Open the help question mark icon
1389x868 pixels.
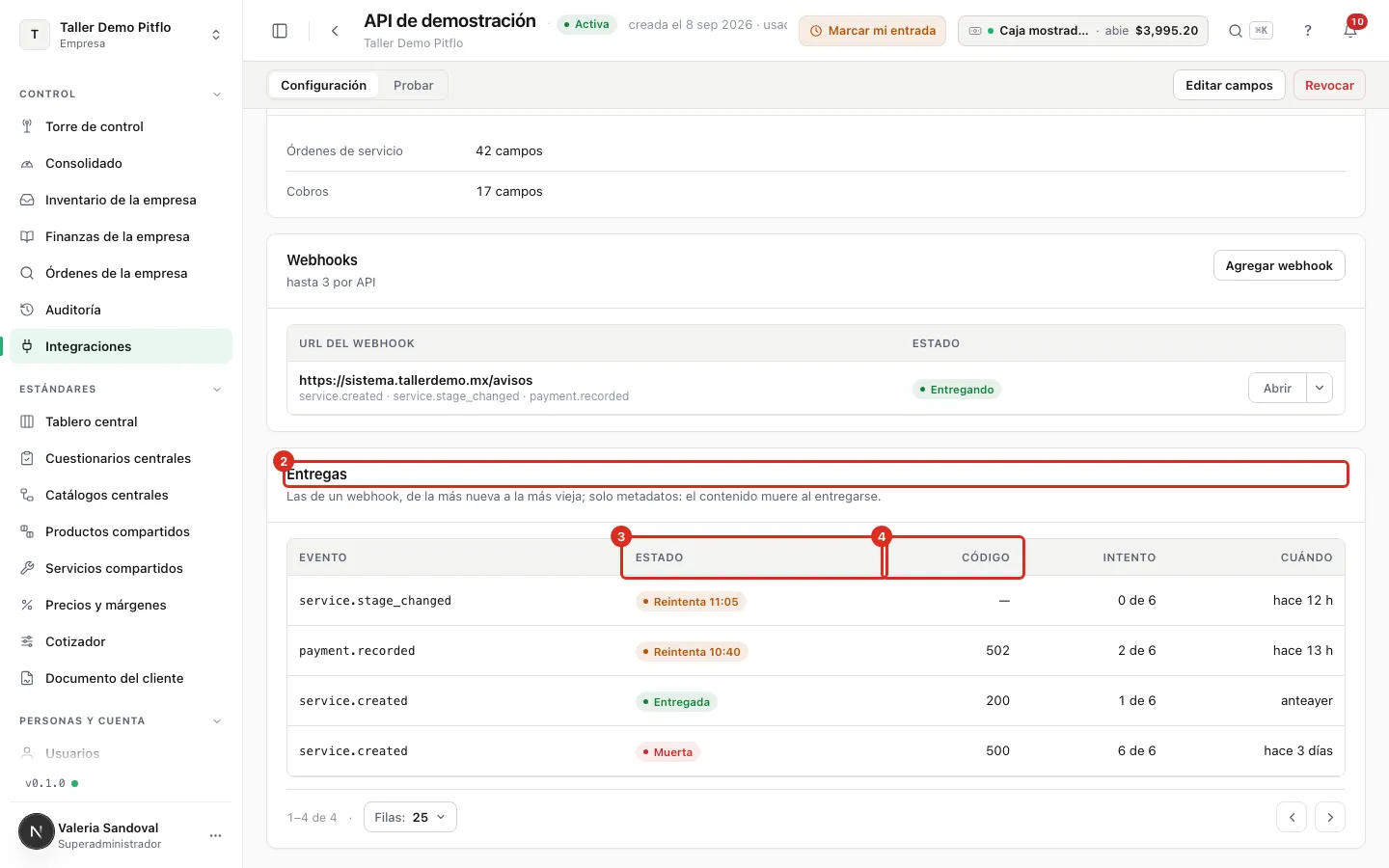point(1308,31)
